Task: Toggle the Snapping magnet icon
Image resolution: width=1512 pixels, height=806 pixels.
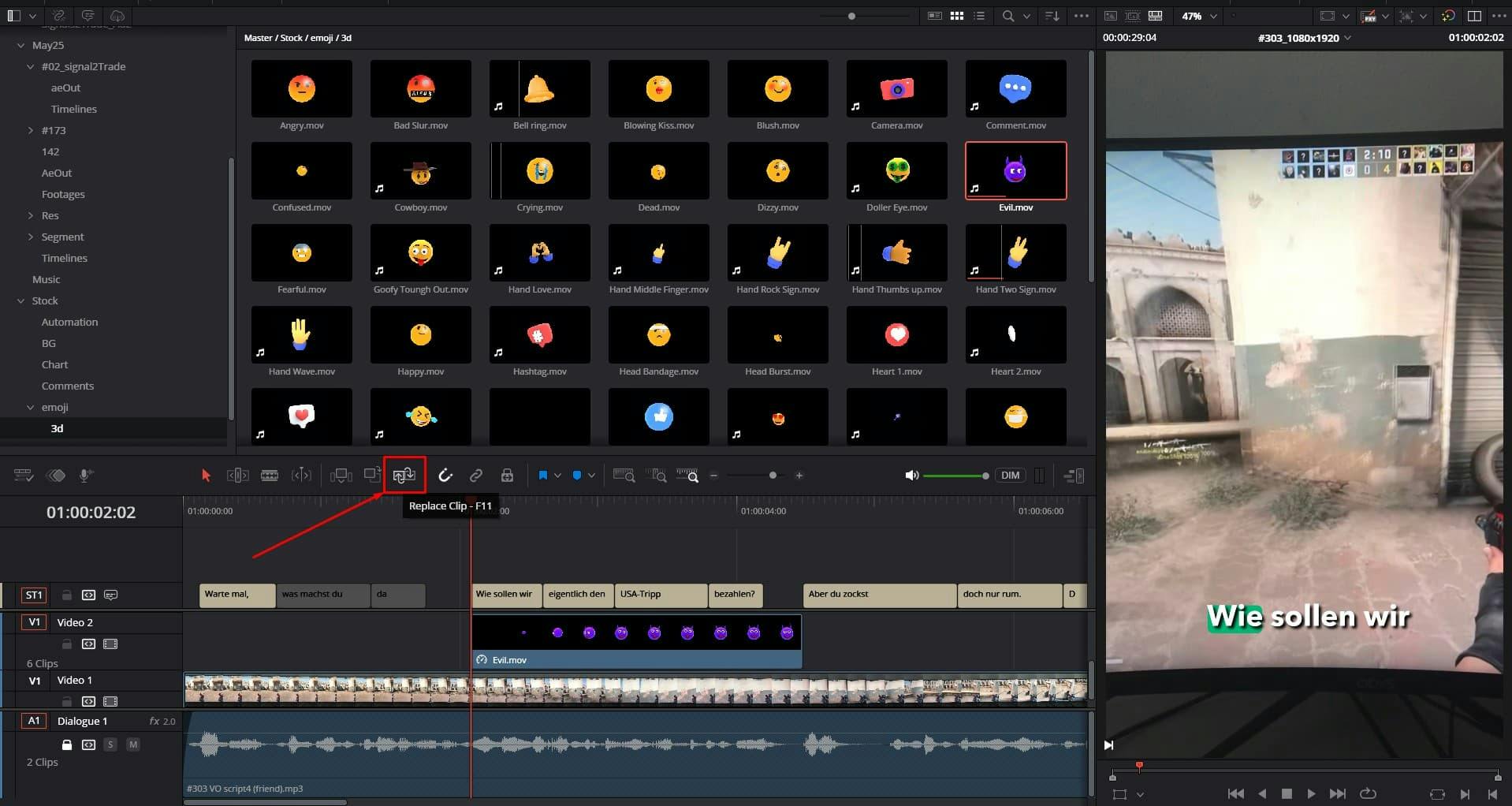Action: point(445,476)
